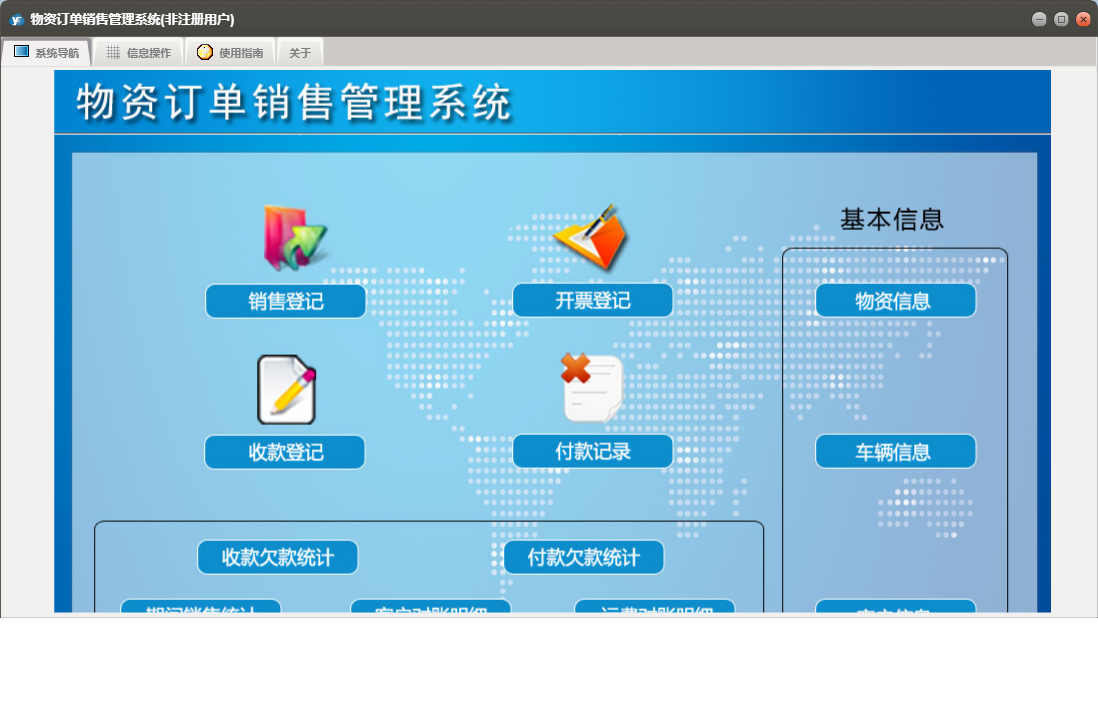Minimize the application window
The image size is (1098, 719).
pos(1039,19)
